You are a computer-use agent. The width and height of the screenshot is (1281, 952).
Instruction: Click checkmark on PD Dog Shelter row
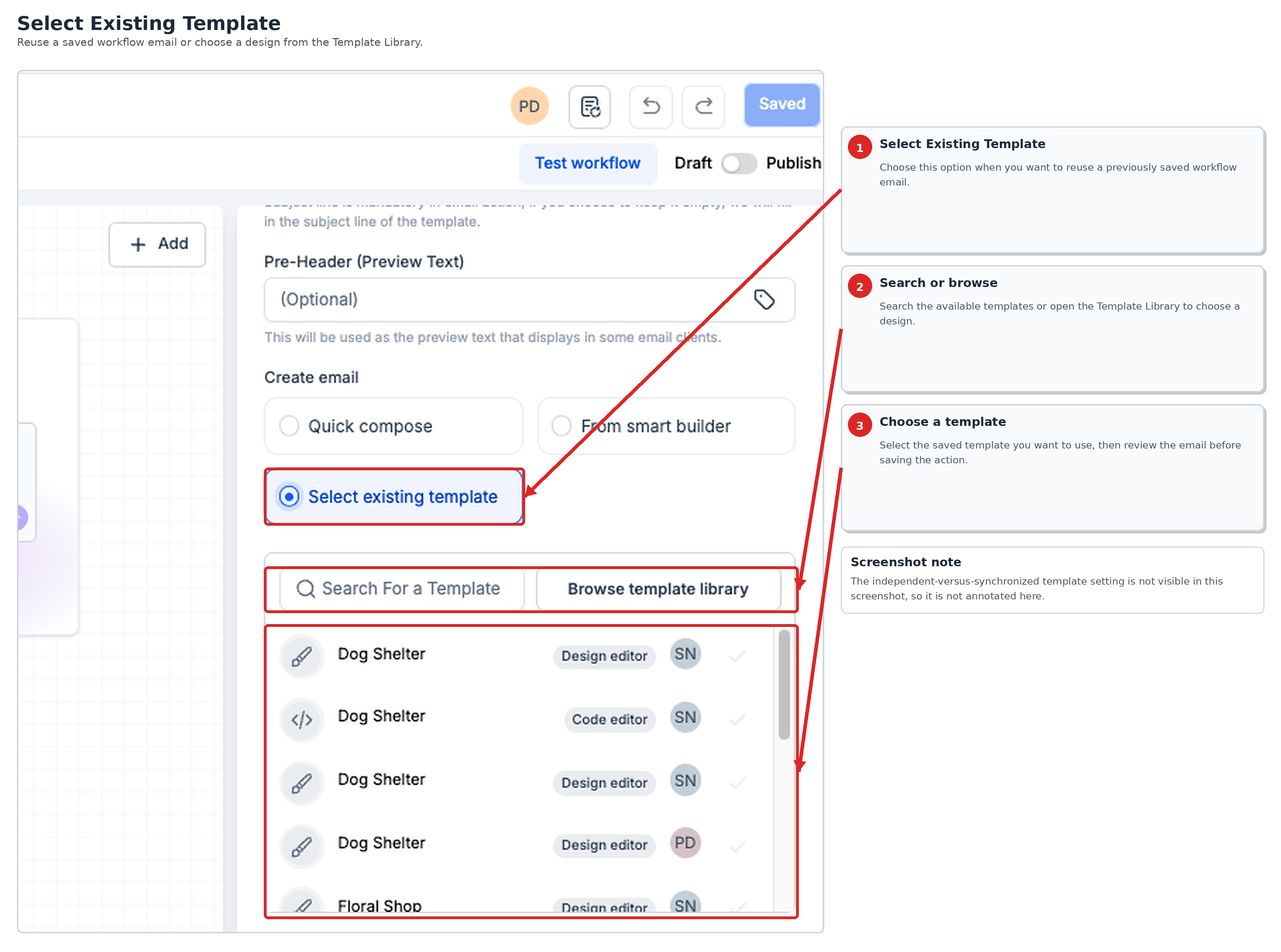click(737, 846)
